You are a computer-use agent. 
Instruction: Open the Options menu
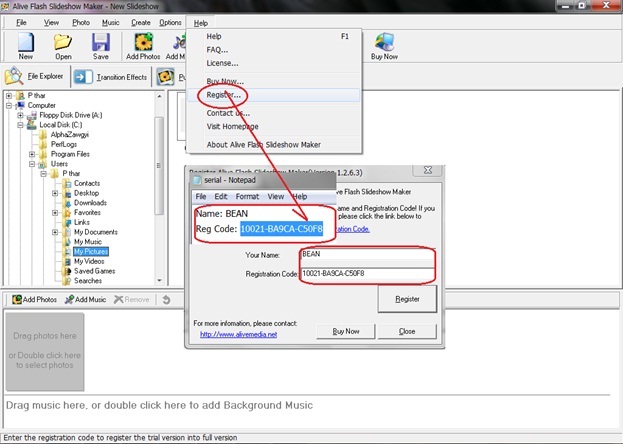(x=170, y=23)
